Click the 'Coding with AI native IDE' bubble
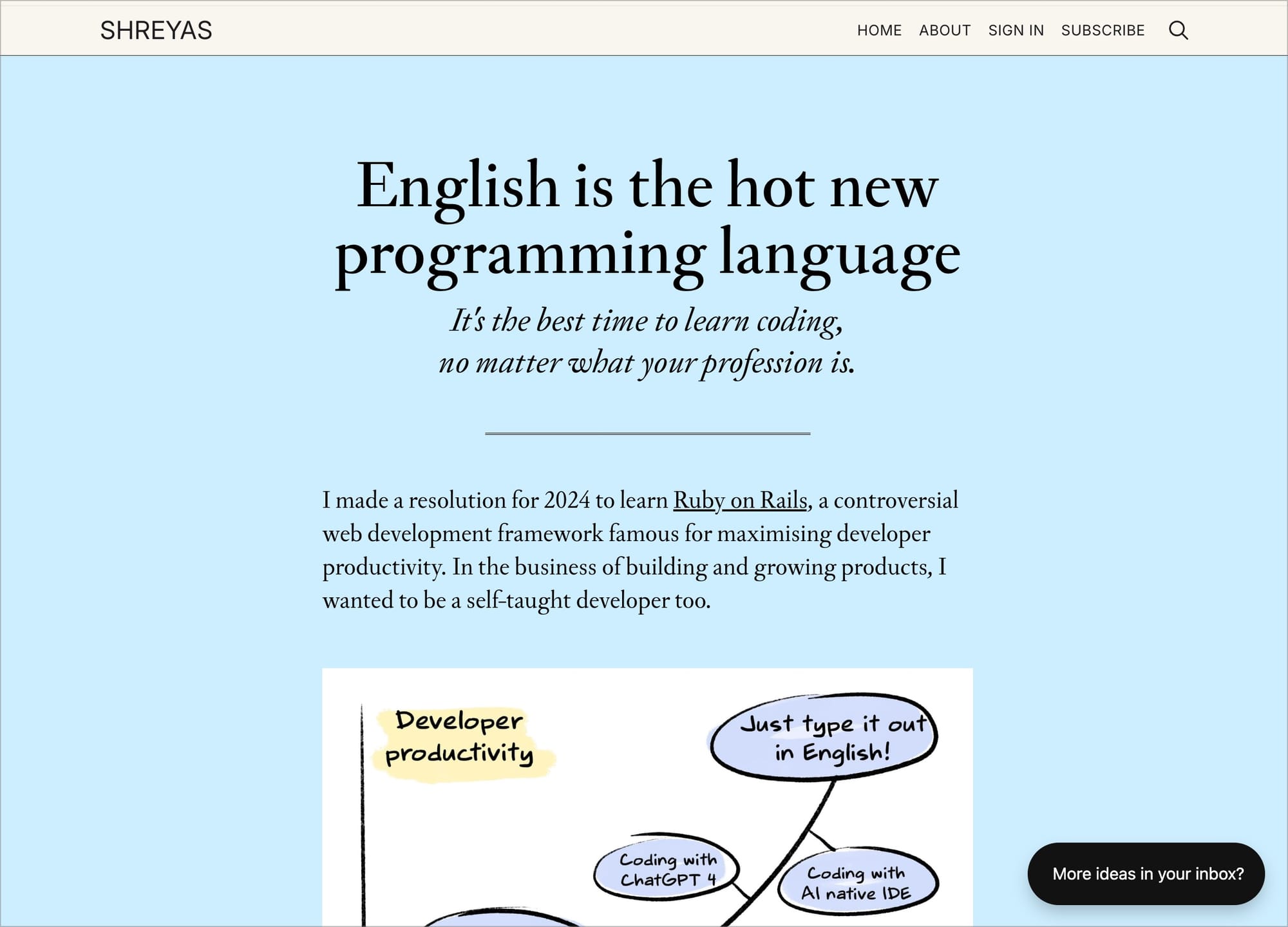Screen dimensions: 1288x927 [x=857, y=882]
